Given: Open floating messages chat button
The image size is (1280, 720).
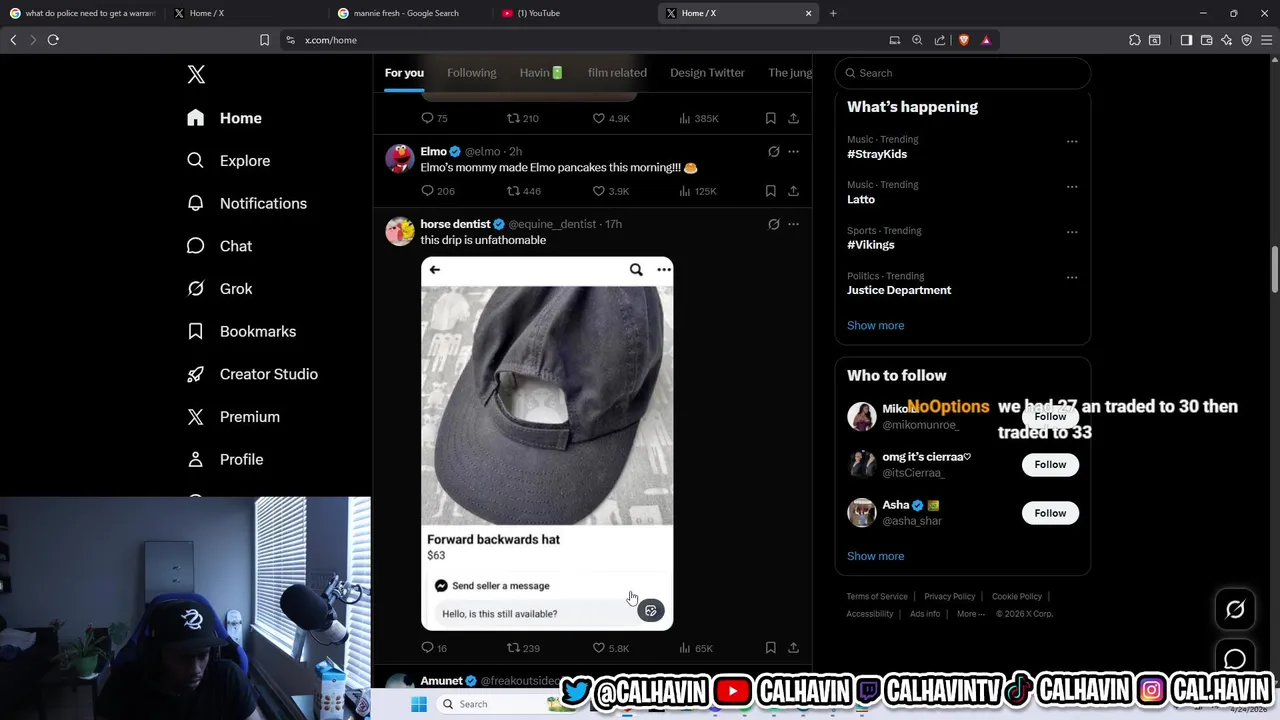Looking at the screenshot, I should click(1235, 659).
